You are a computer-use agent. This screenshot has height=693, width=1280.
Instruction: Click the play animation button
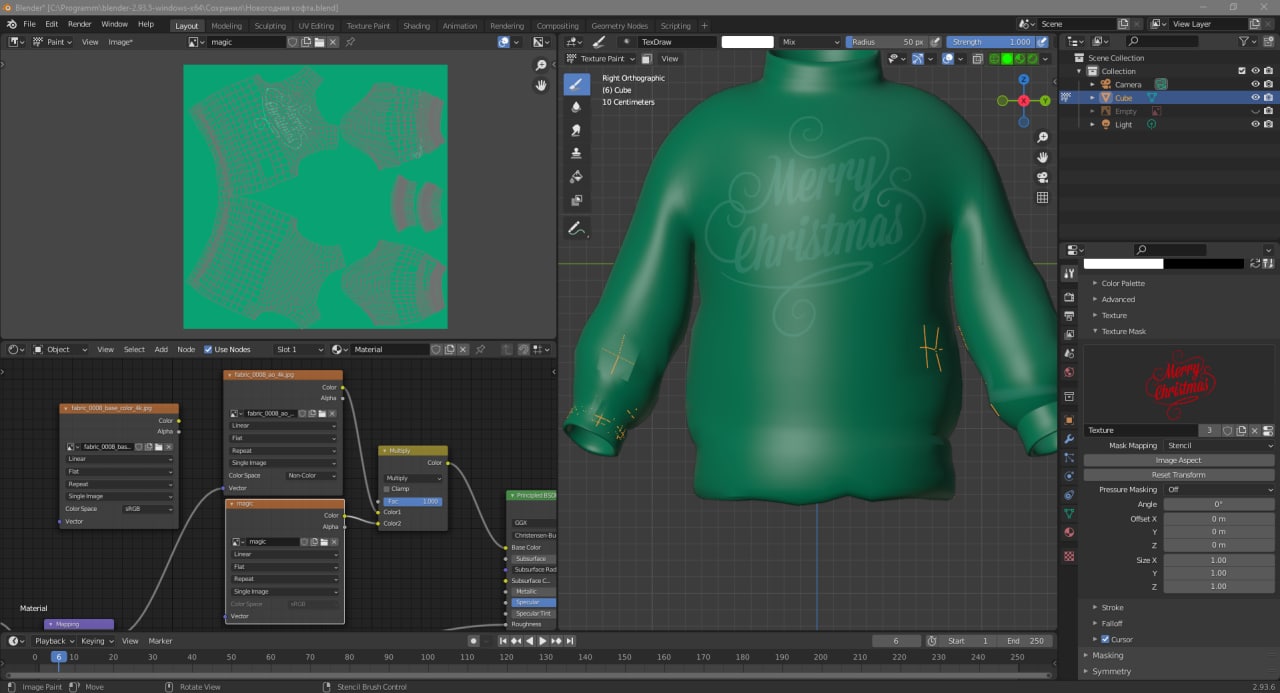coord(542,641)
